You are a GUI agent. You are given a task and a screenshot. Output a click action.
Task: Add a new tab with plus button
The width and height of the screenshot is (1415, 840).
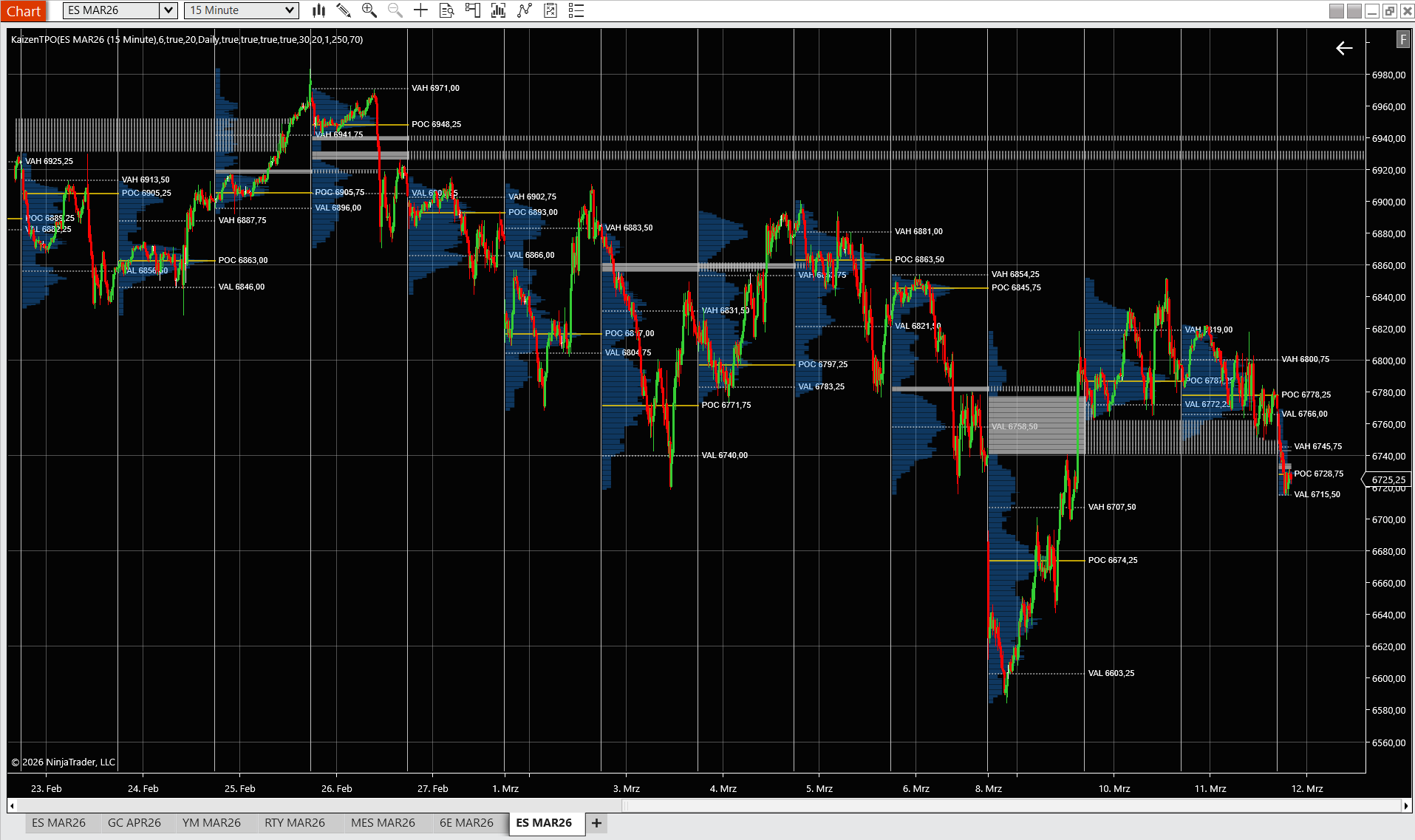tap(596, 822)
